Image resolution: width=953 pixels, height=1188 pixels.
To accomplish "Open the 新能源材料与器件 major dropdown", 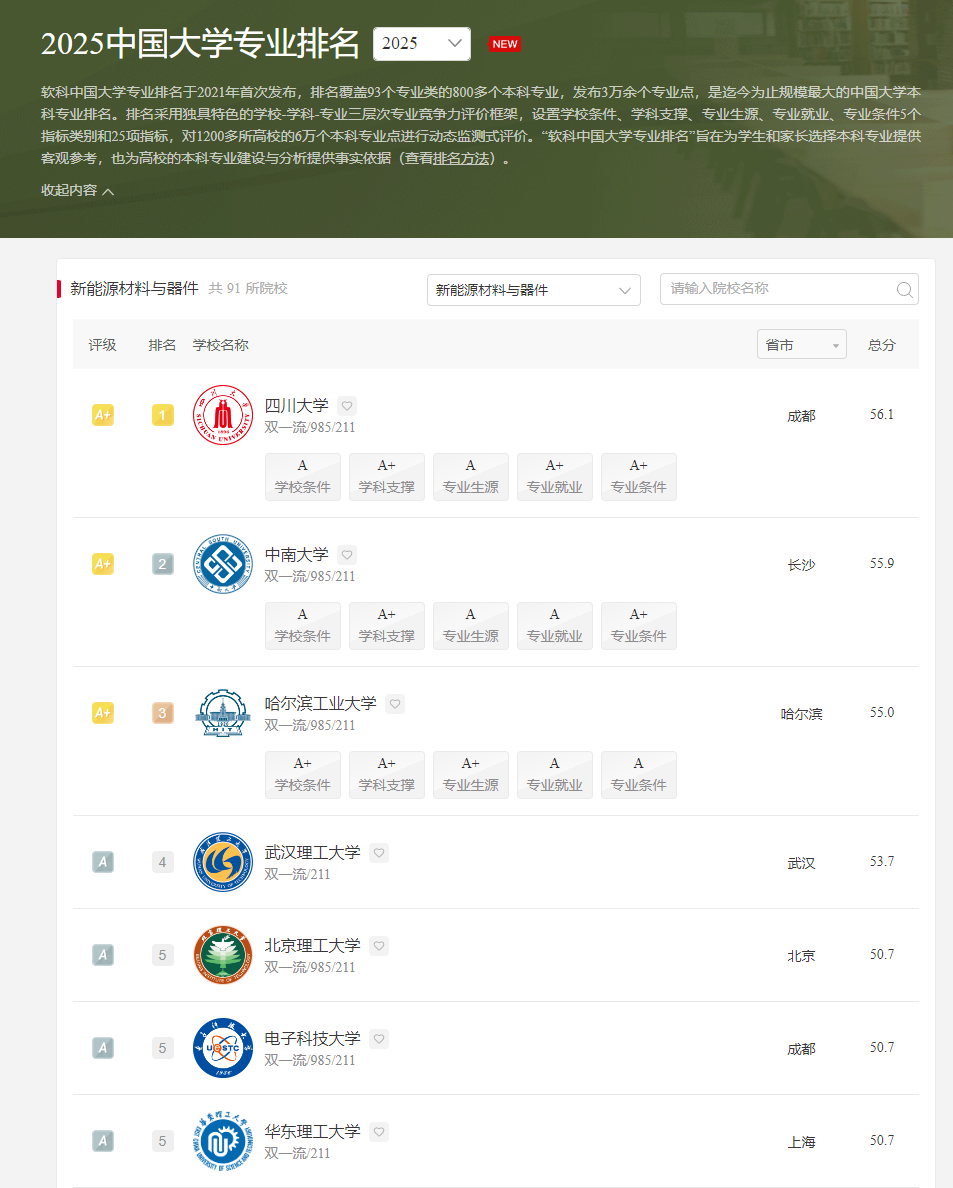I will click(534, 290).
